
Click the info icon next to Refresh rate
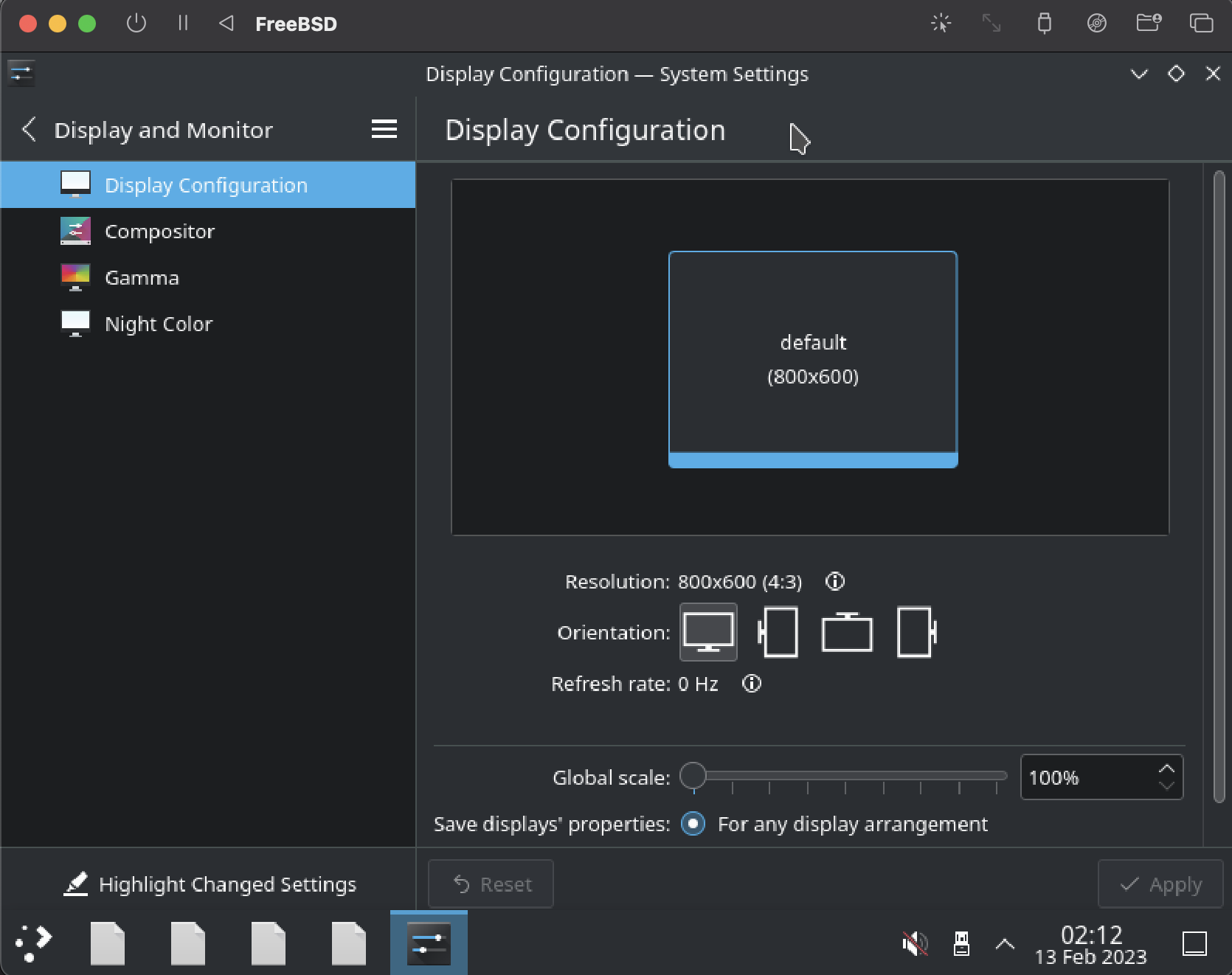(751, 684)
